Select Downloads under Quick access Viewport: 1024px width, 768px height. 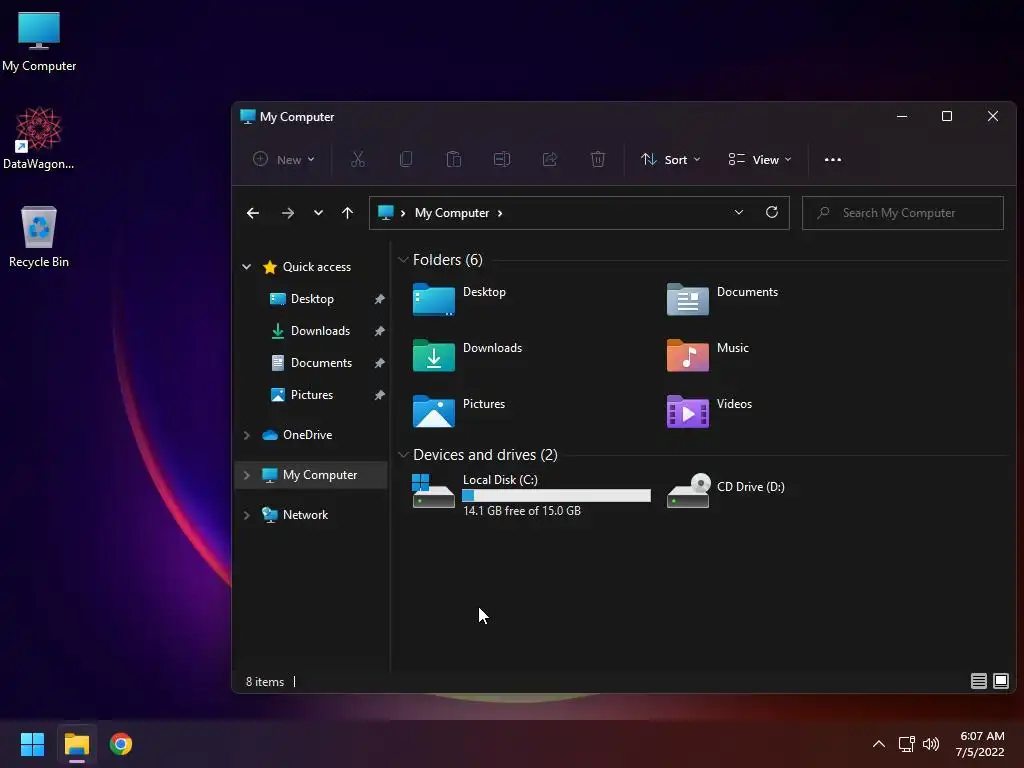click(320, 330)
